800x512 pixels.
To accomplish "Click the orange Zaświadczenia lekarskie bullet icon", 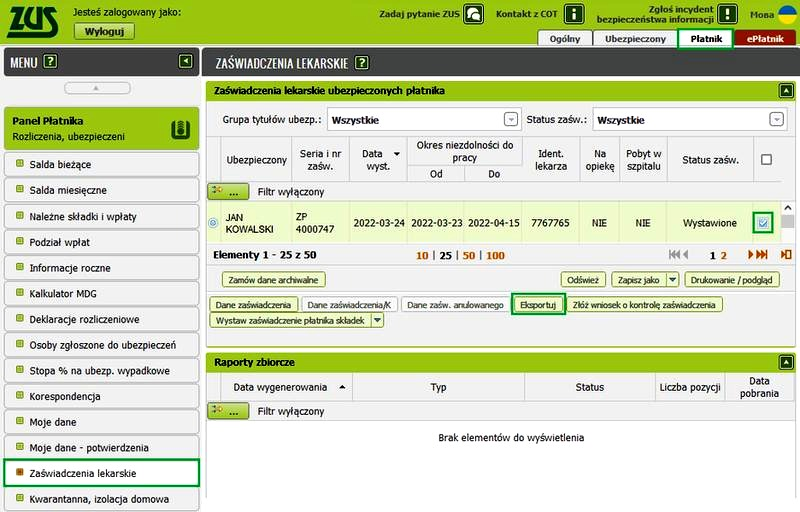I will point(20,472).
